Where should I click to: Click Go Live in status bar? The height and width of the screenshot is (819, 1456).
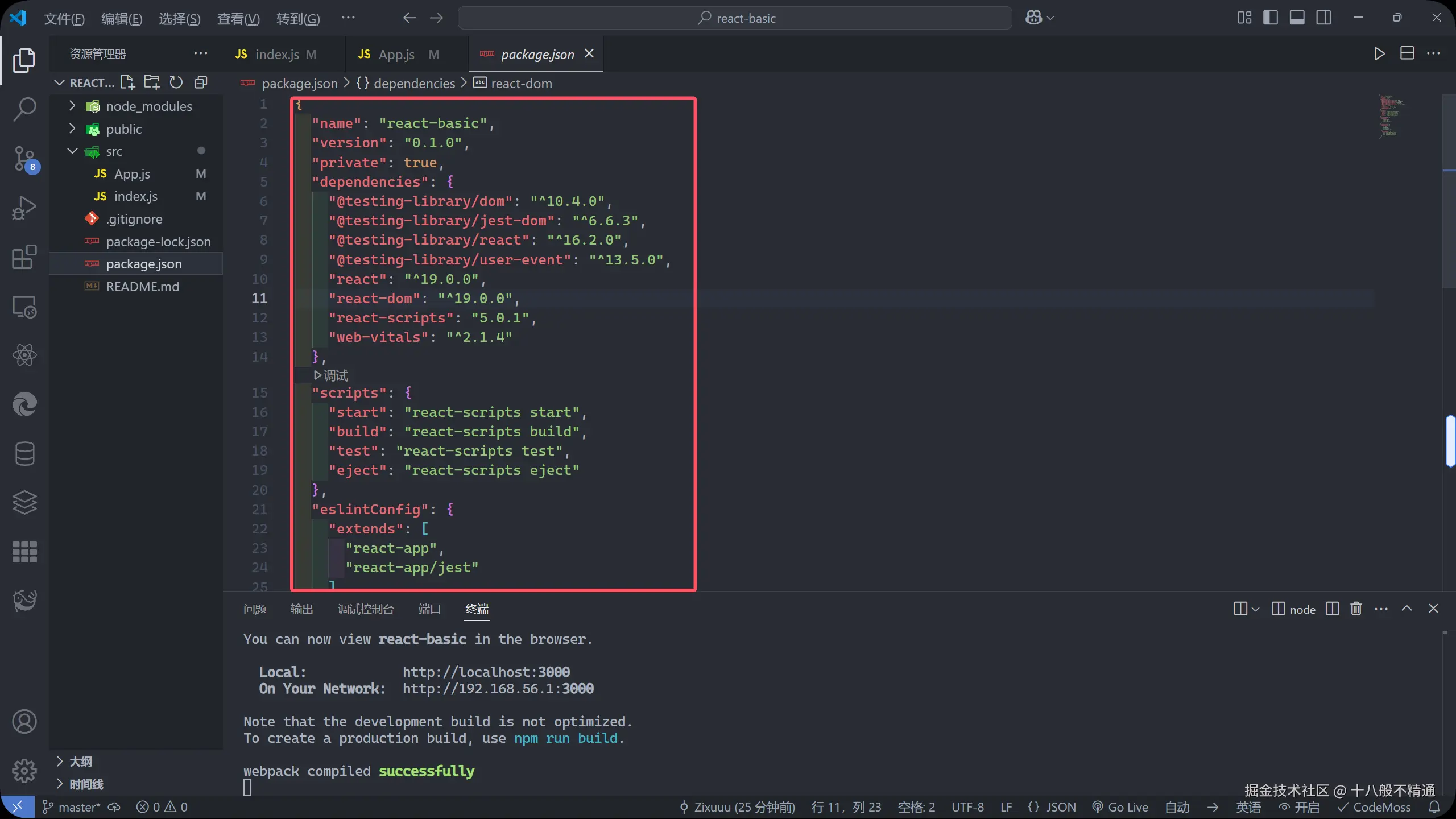[x=1120, y=807]
